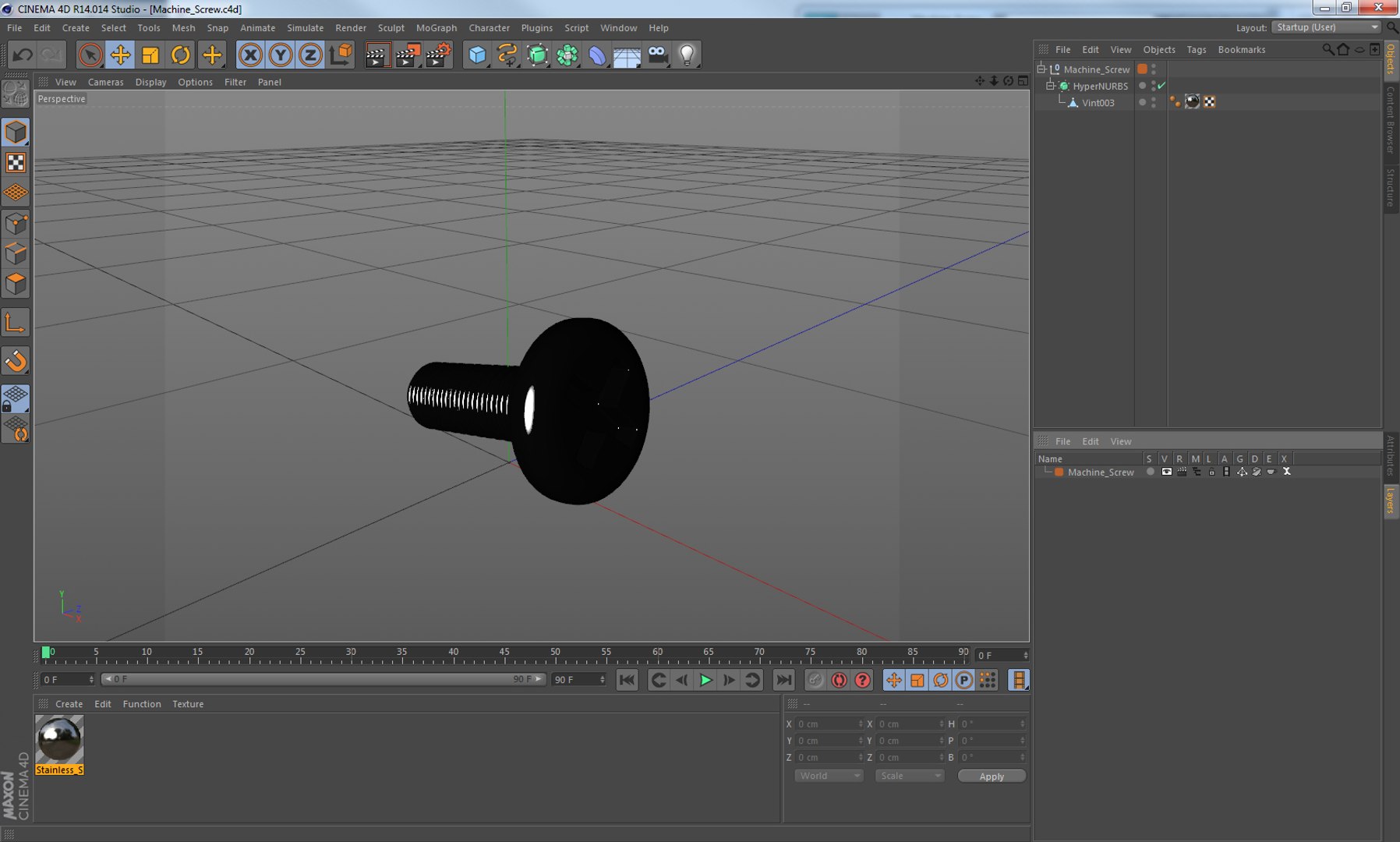Open the Simulate menu
Image resolution: width=1400 pixels, height=842 pixels.
pos(305,27)
